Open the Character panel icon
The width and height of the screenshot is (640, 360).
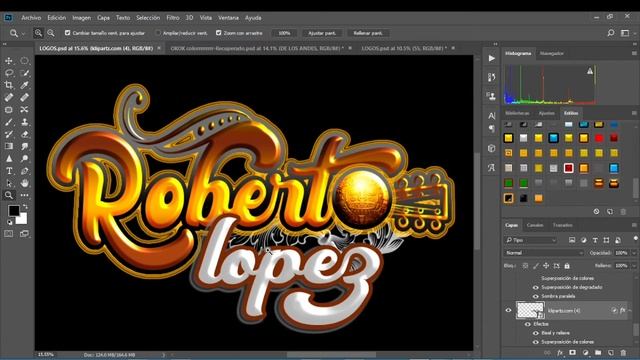click(491, 116)
